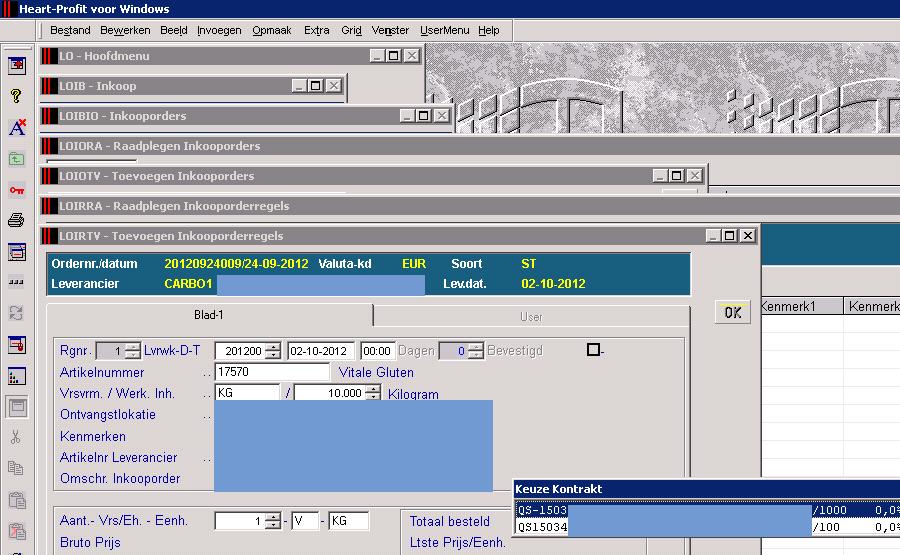Click red bars icon in LOIOTV title bar
The width and height of the screenshot is (900, 555).
click(x=49, y=176)
